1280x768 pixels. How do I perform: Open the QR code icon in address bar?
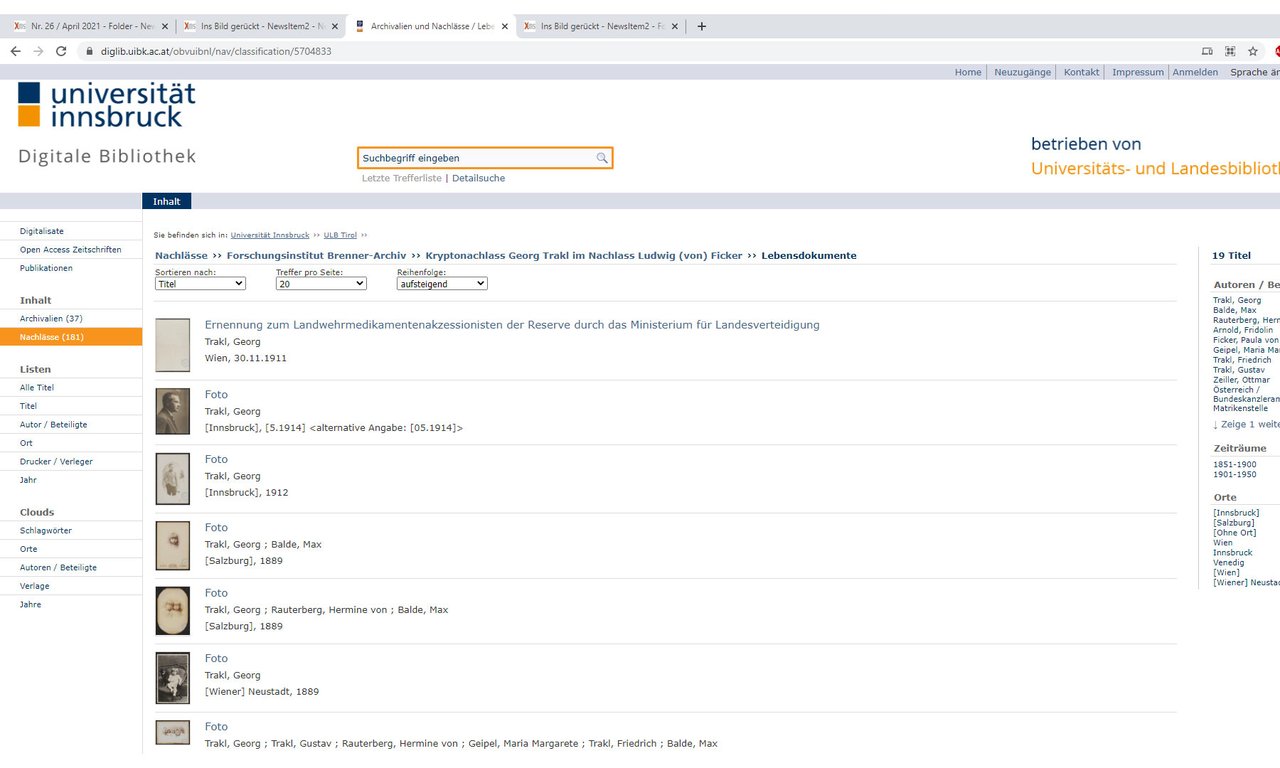click(x=1230, y=51)
